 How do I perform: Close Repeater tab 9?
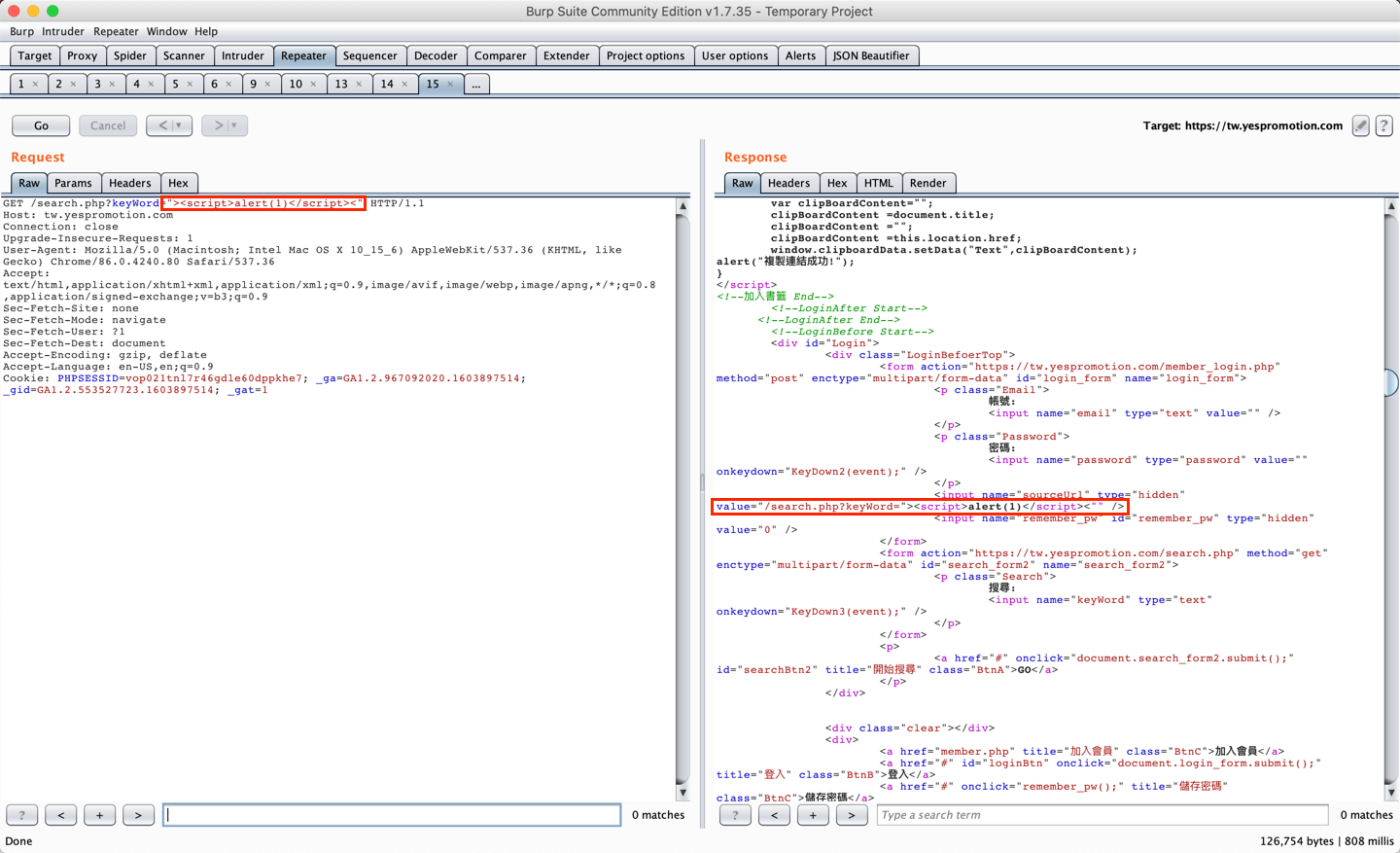click(268, 85)
